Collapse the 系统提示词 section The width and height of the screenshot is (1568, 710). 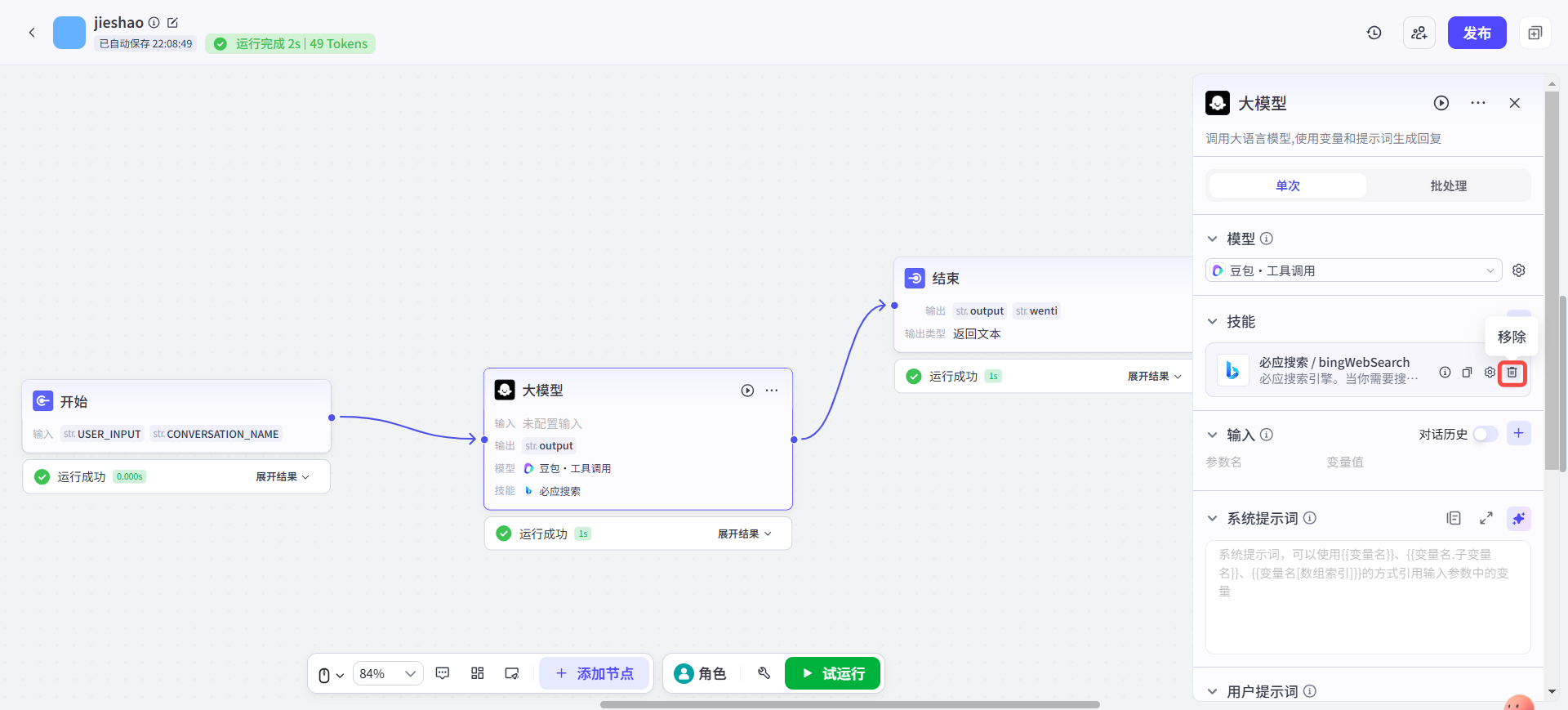1213,518
